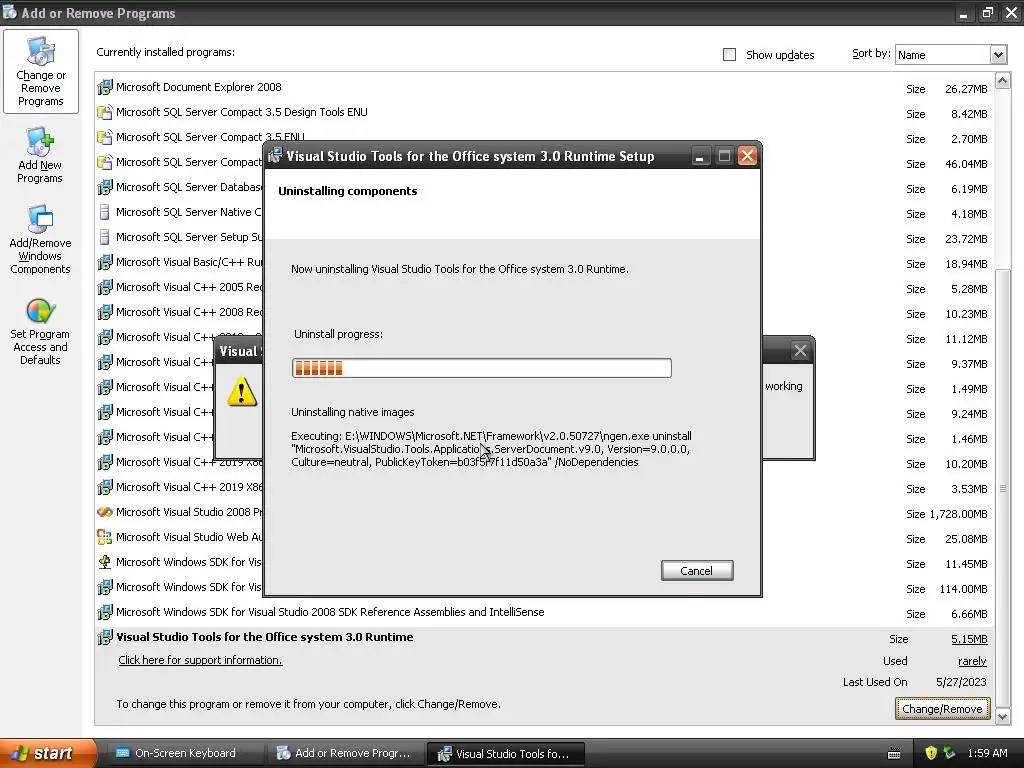Viewport: 1024px width, 768px height.
Task: Click program list scrollbar up arrow
Action: pyautogui.click(x=1002, y=80)
